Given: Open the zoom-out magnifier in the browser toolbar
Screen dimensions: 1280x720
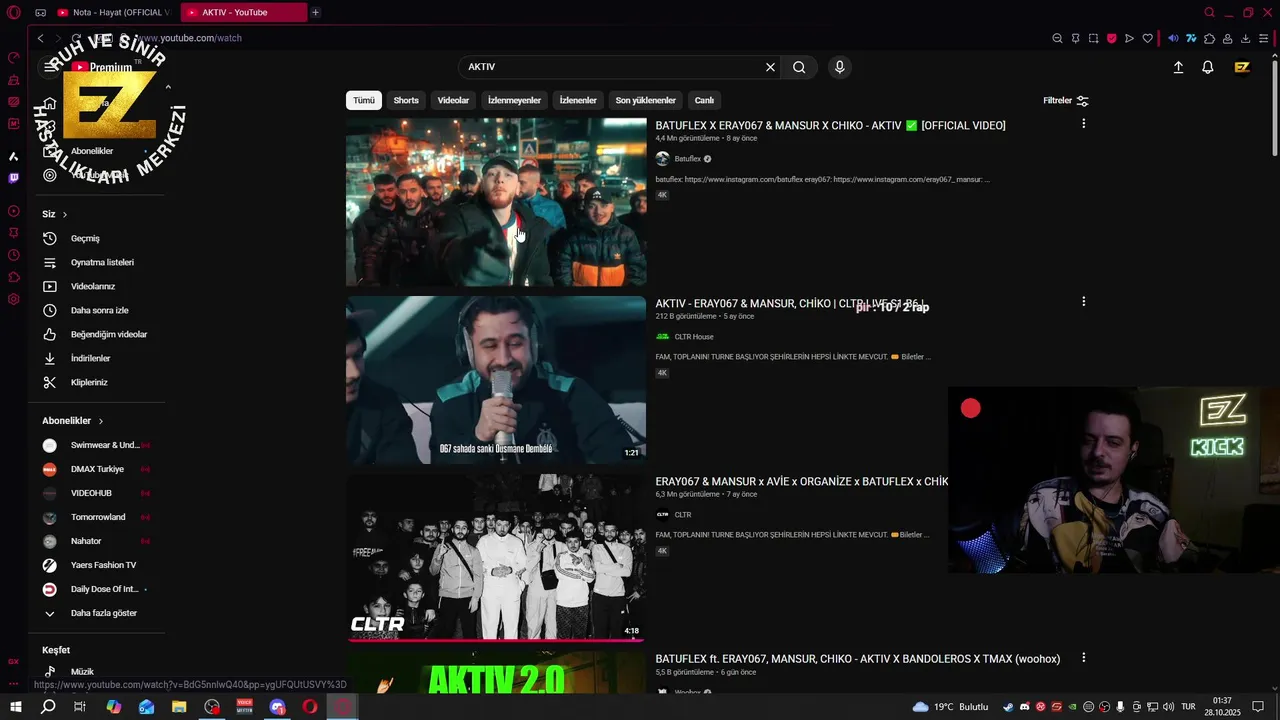Looking at the screenshot, I should point(1057,38).
